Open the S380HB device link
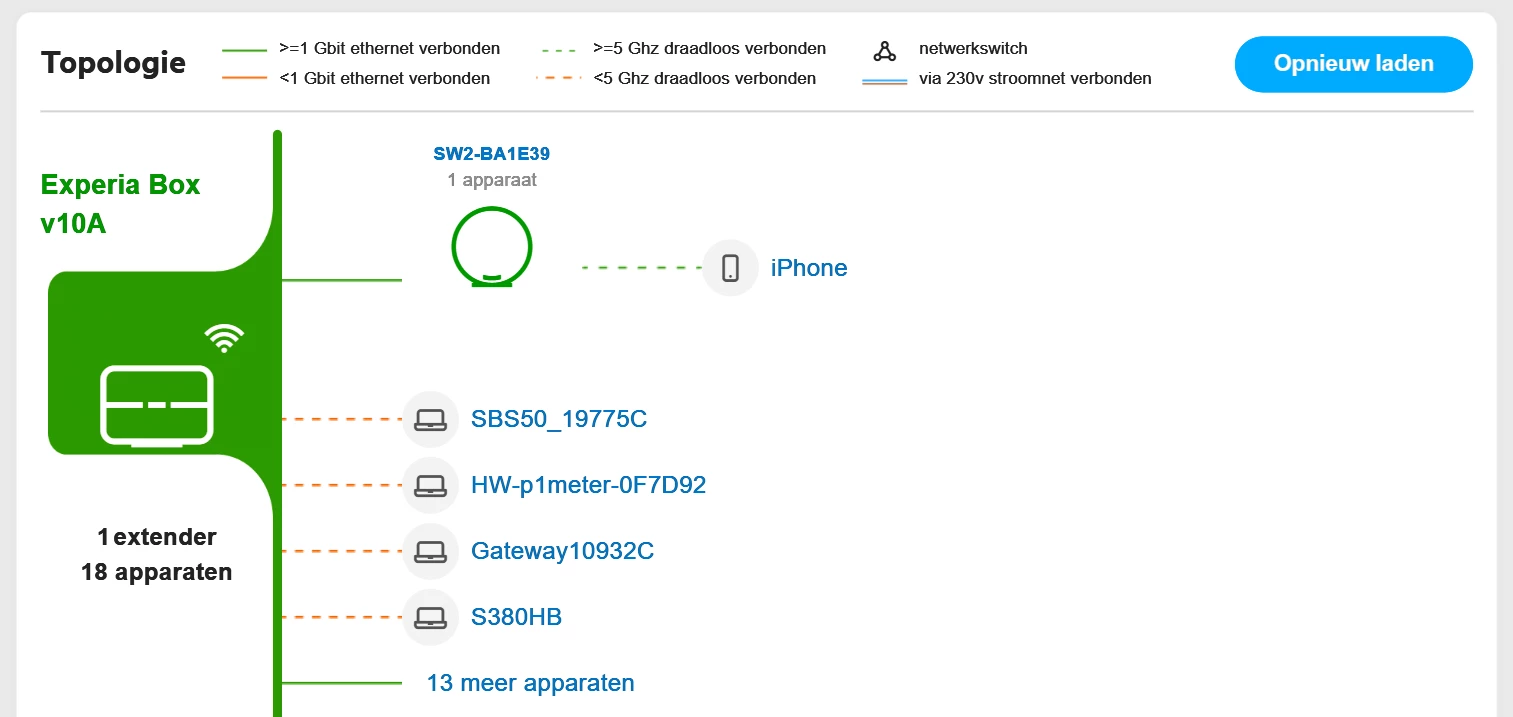The image size is (1513, 717). click(516, 617)
